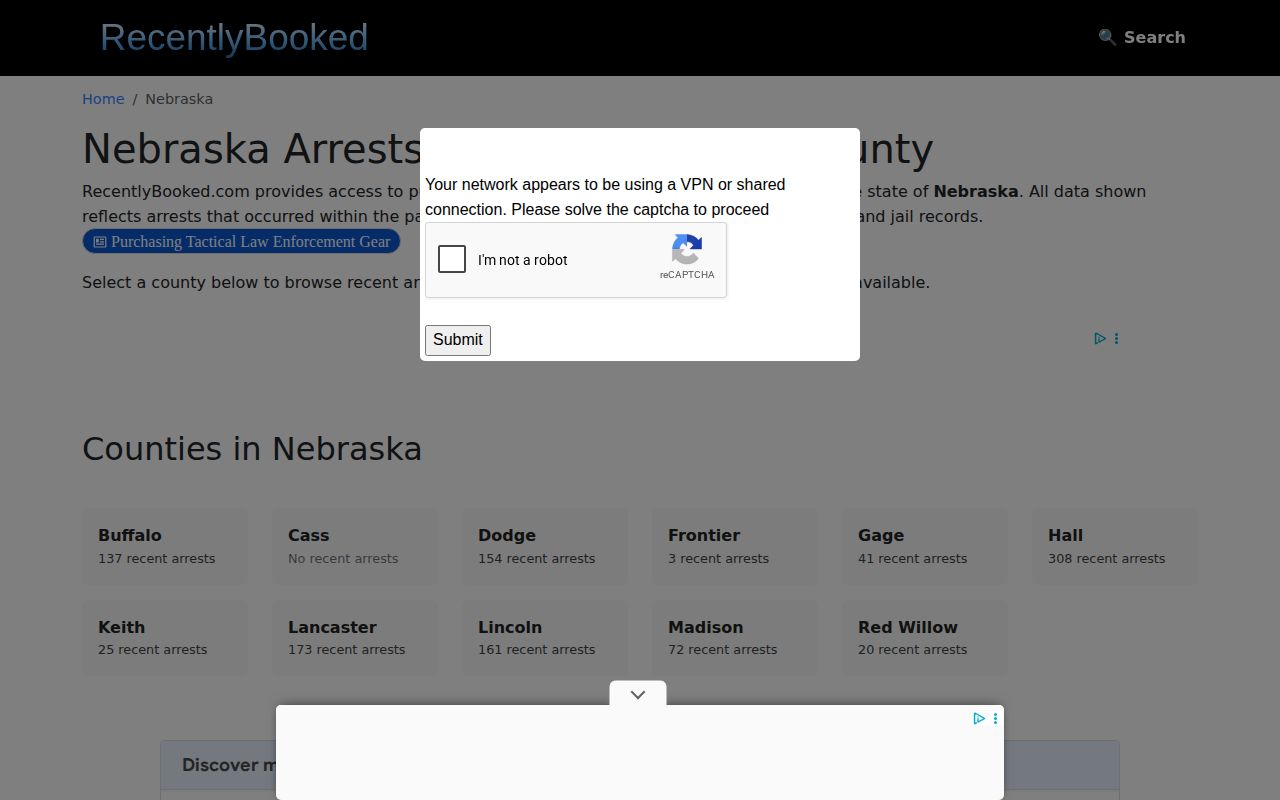Image resolution: width=1280 pixels, height=800 pixels.
Task: Navigate to the Home breadcrumb
Action: pyautogui.click(x=103, y=99)
